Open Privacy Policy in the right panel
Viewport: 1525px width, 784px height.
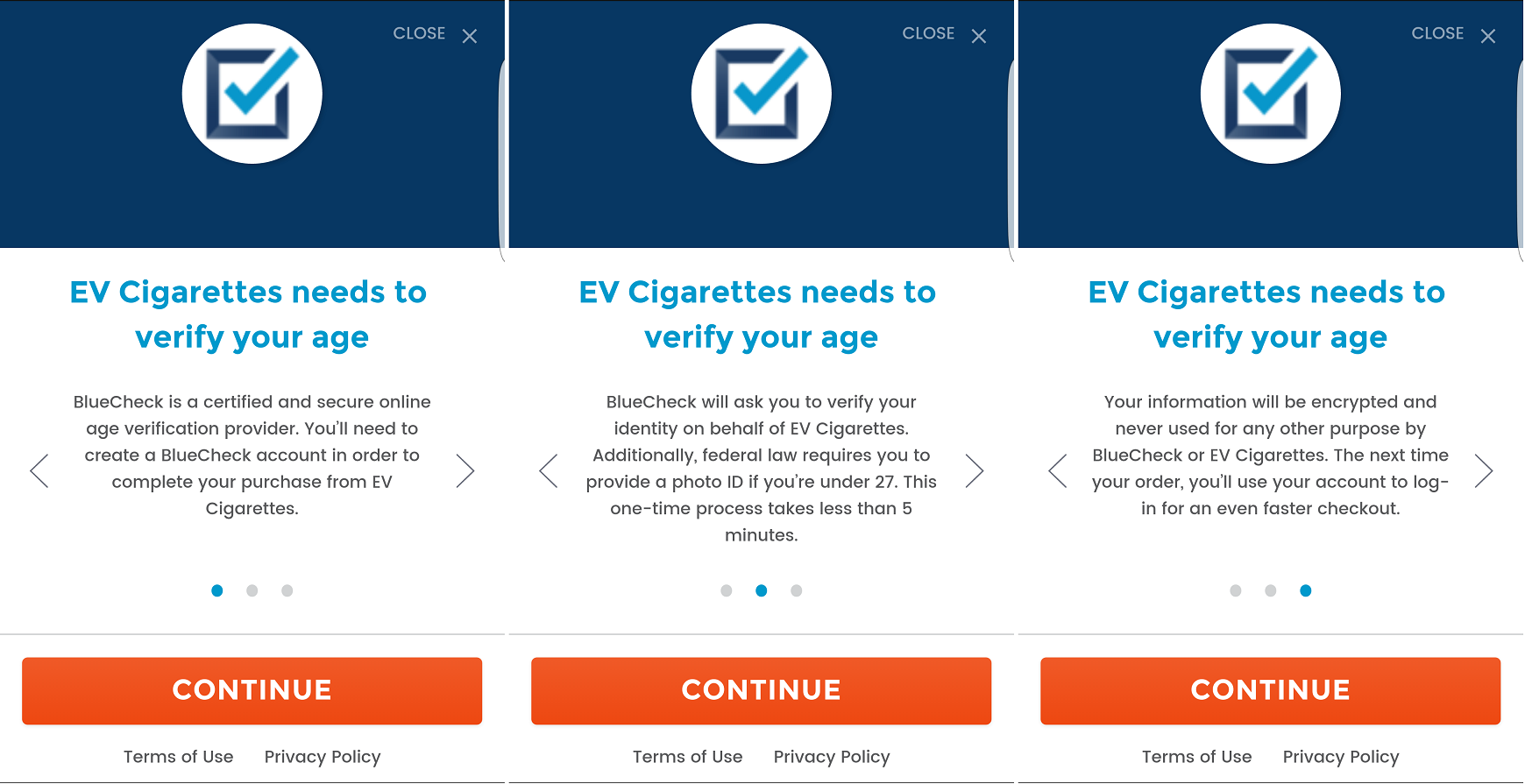1340,757
